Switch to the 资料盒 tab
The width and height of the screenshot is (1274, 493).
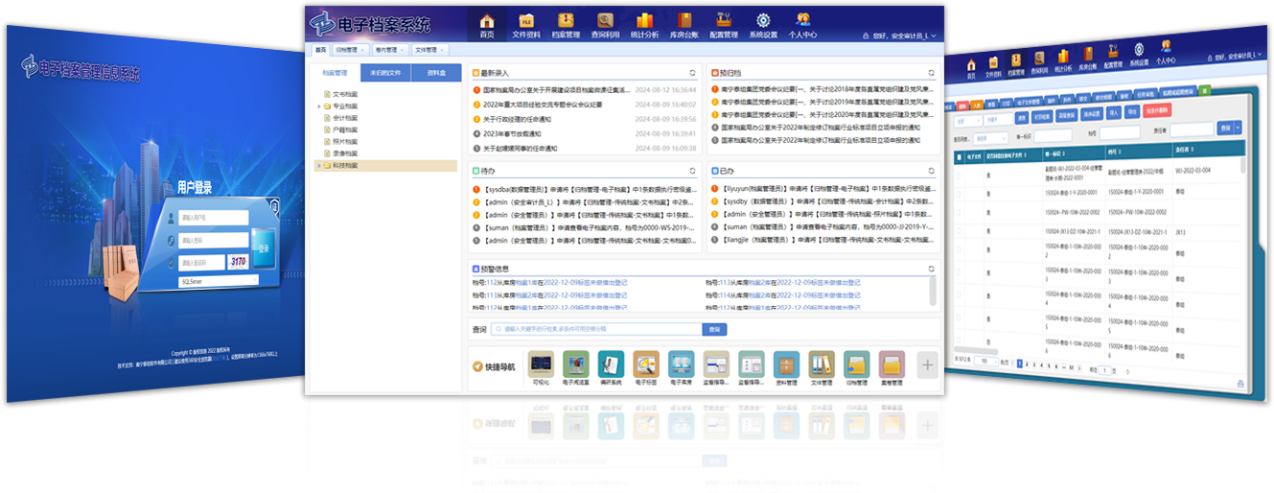(x=436, y=73)
